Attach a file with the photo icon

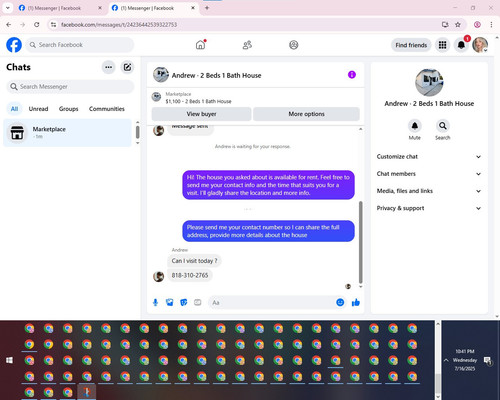pos(170,302)
